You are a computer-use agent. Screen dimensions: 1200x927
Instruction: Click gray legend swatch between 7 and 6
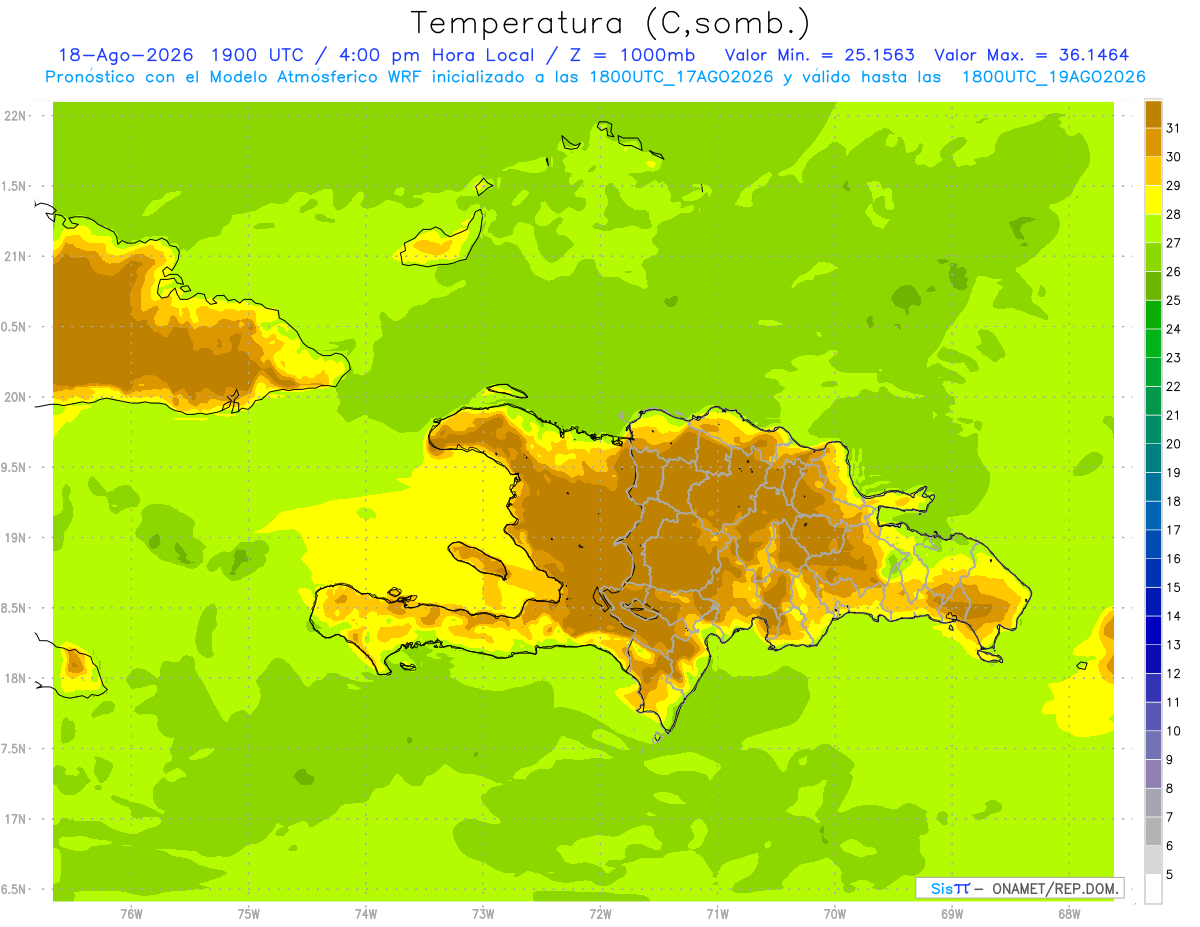click(x=1153, y=831)
